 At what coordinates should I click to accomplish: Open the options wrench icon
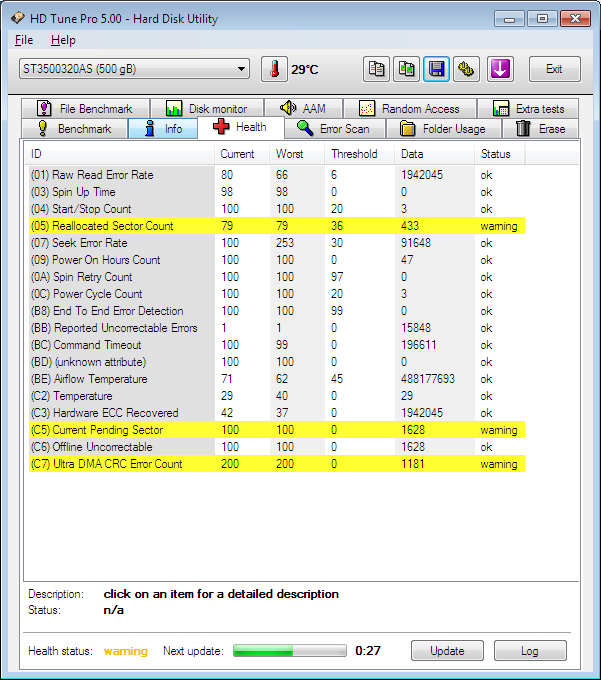click(466, 69)
